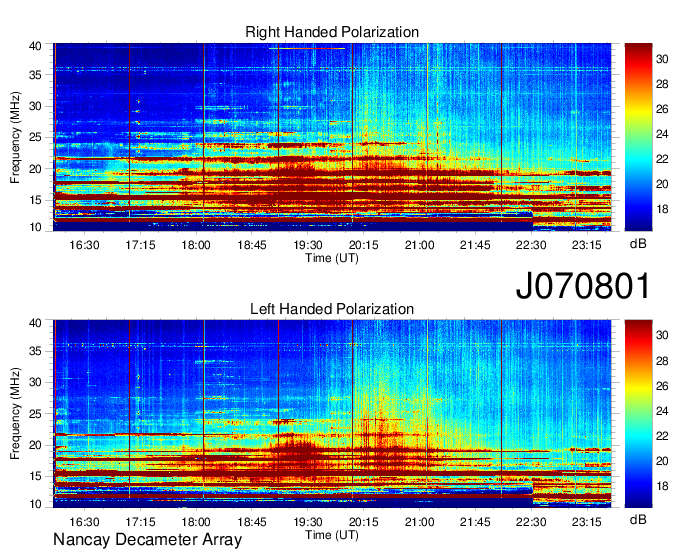Click the 10 MHz tick of Right Handed plot

(x=35, y=227)
